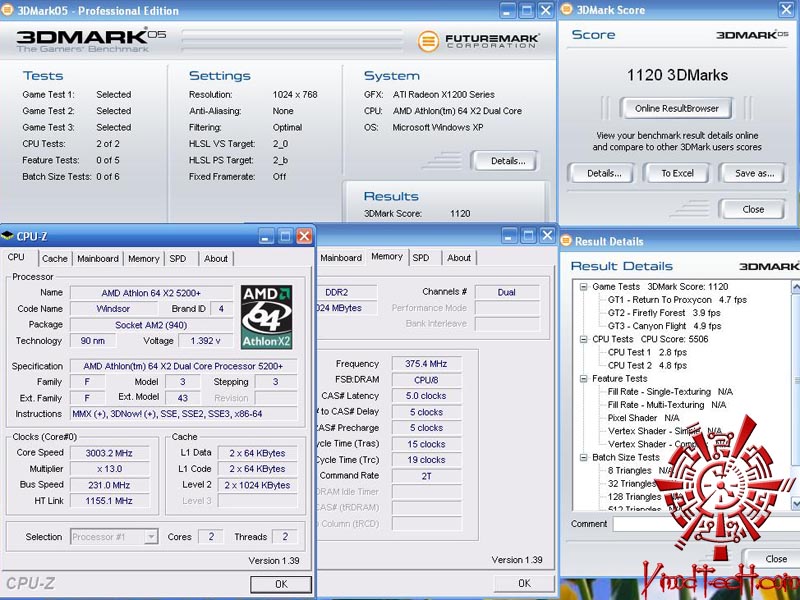Click the Core Speed value 3003.2 MHz
Viewport: 800px width, 600px height.
(x=109, y=453)
